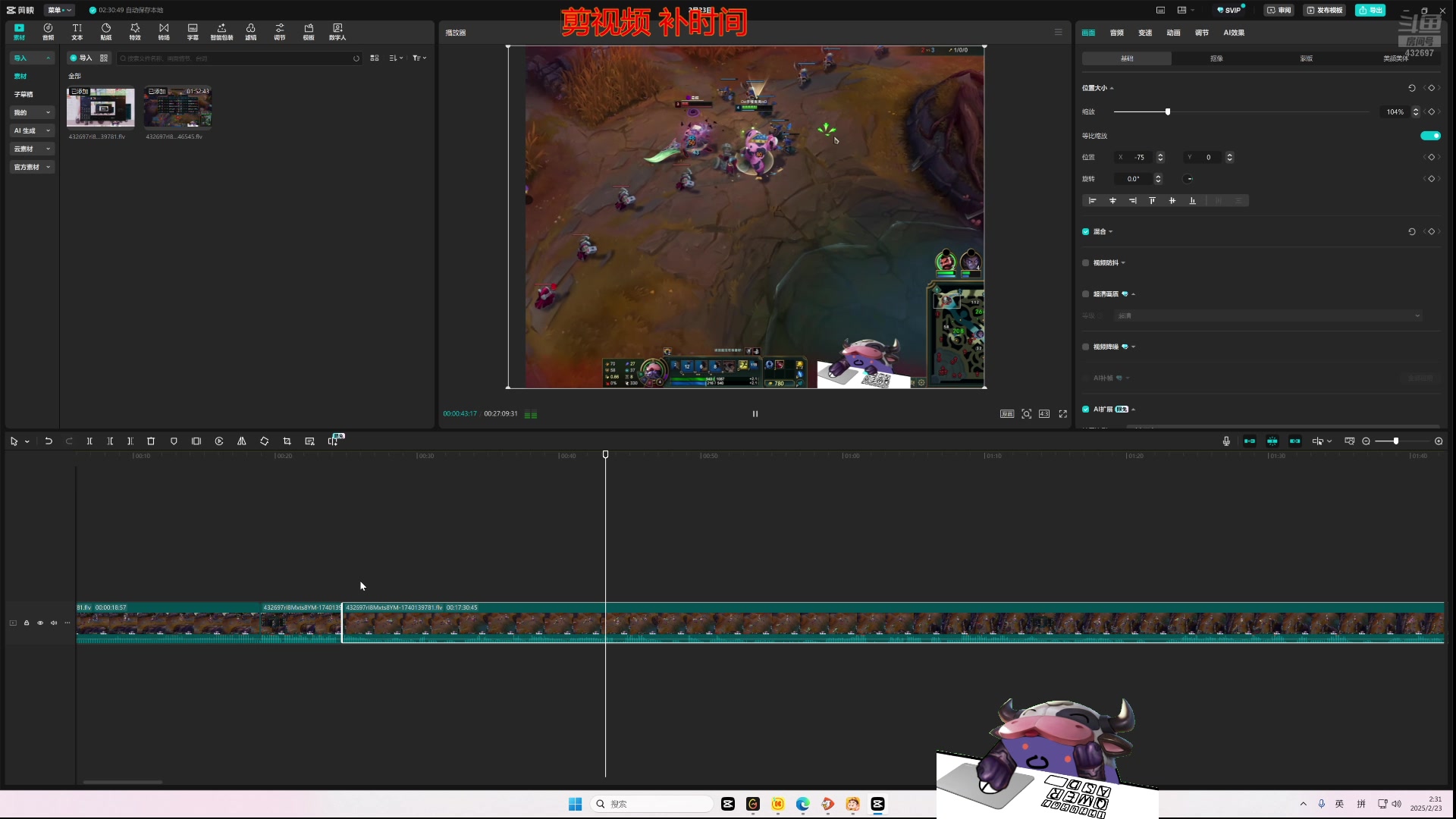Pause playback in the player
The image size is (1456, 819).
(755, 414)
